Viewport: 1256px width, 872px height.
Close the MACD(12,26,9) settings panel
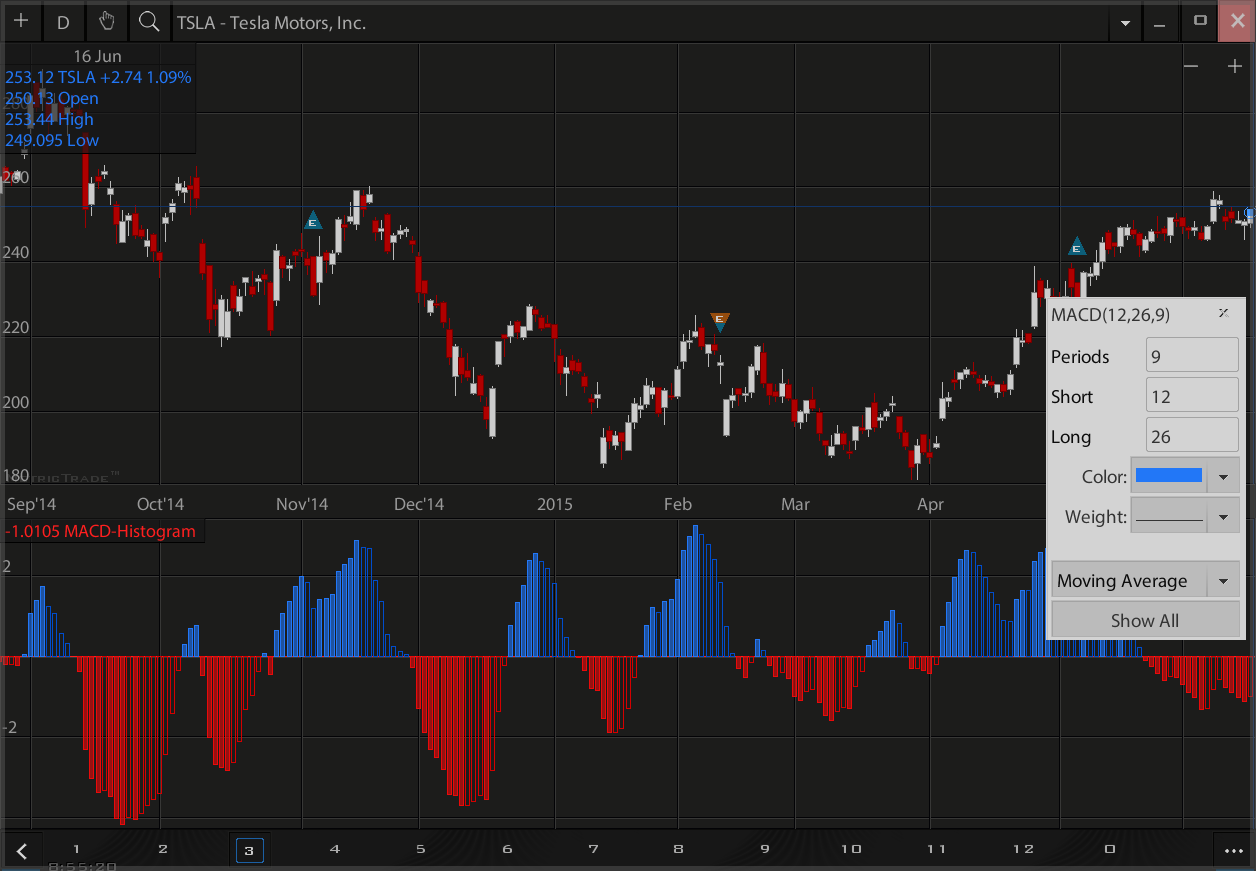point(1223,313)
